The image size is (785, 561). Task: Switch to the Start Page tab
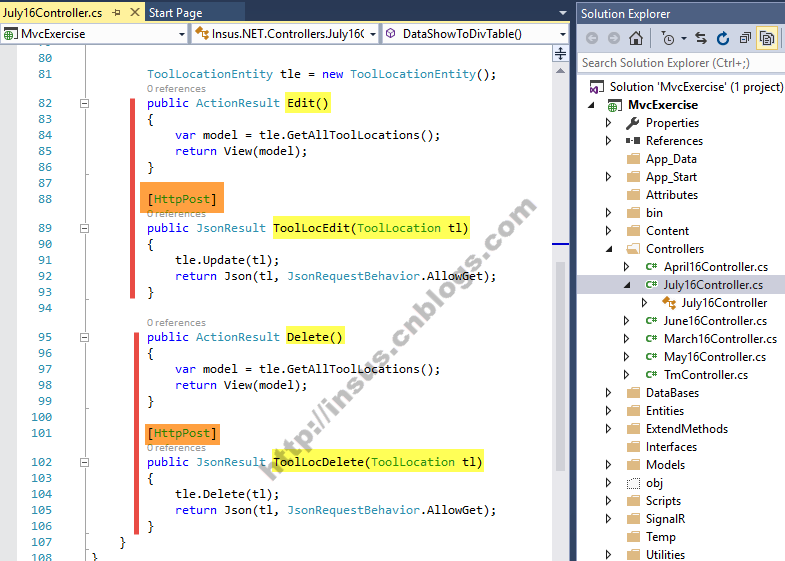[x=176, y=13]
